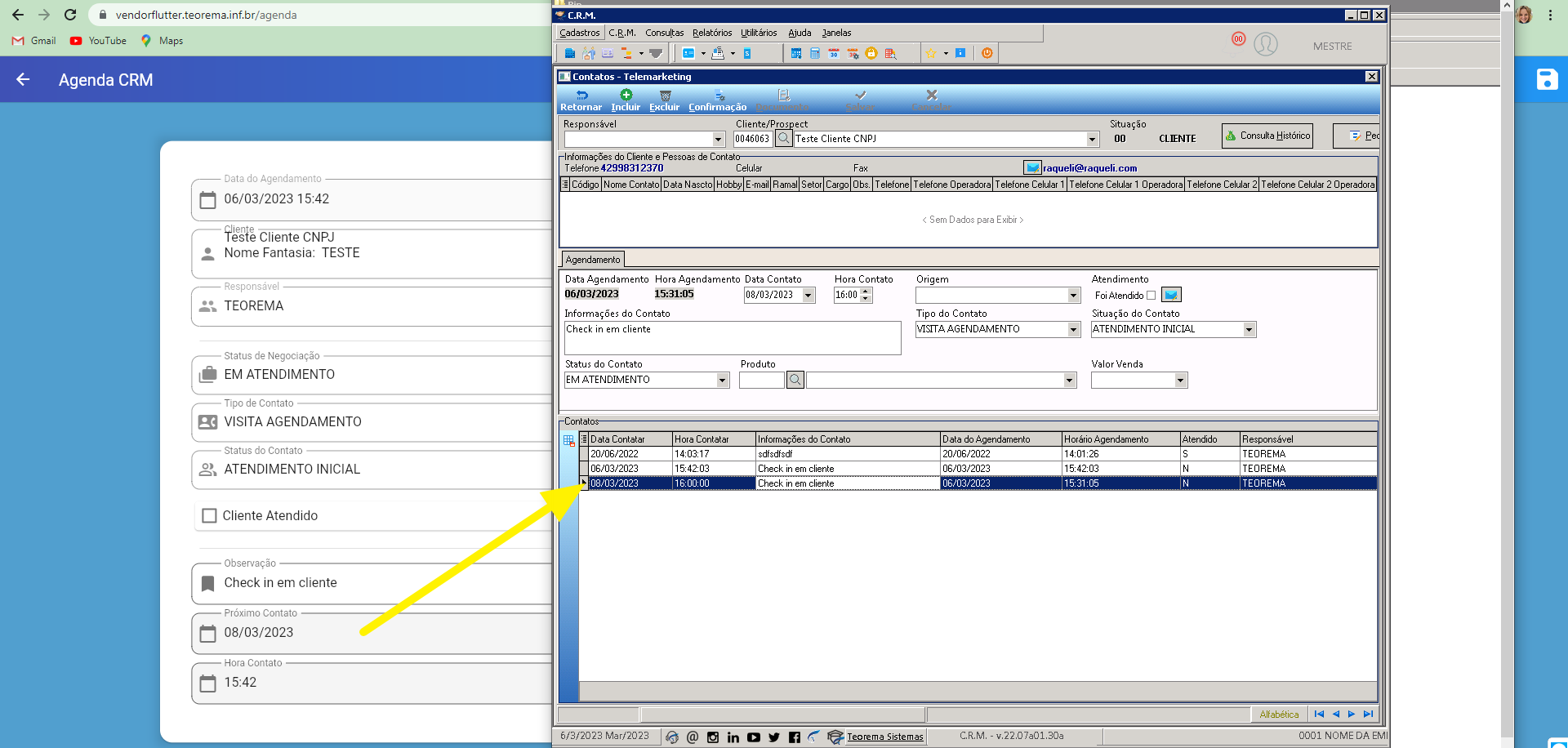Click the blue contact card toolbar icon
Screen dimensions: 1568x748
[688, 53]
